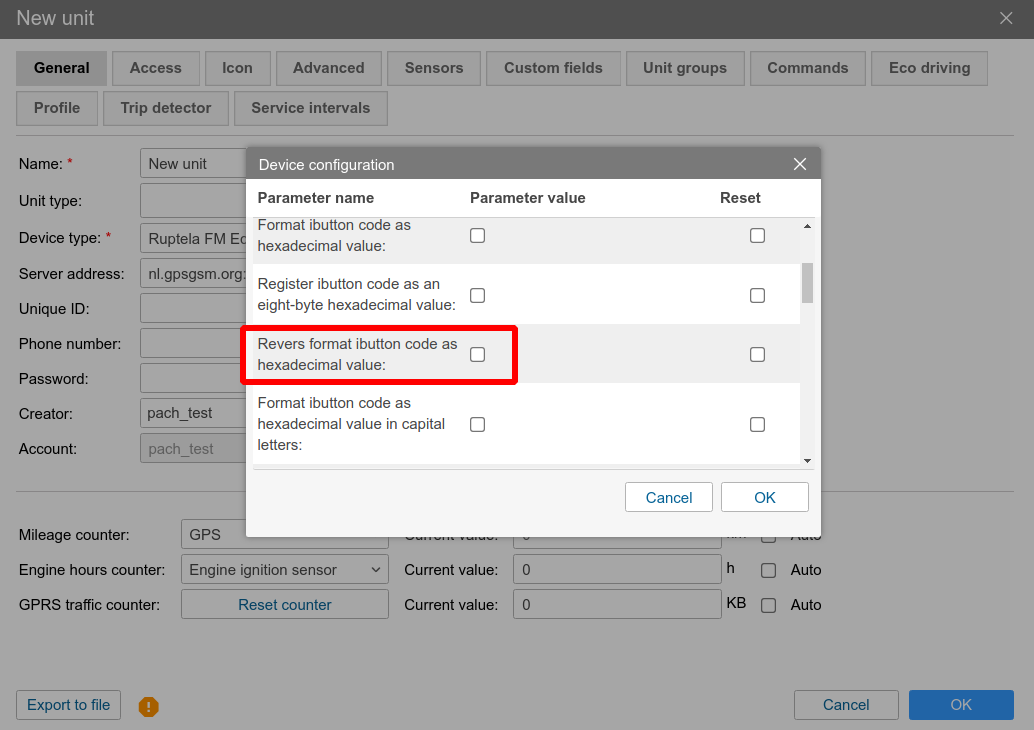Tick Reset for capital letters format
The height and width of the screenshot is (730, 1034).
coord(757,425)
